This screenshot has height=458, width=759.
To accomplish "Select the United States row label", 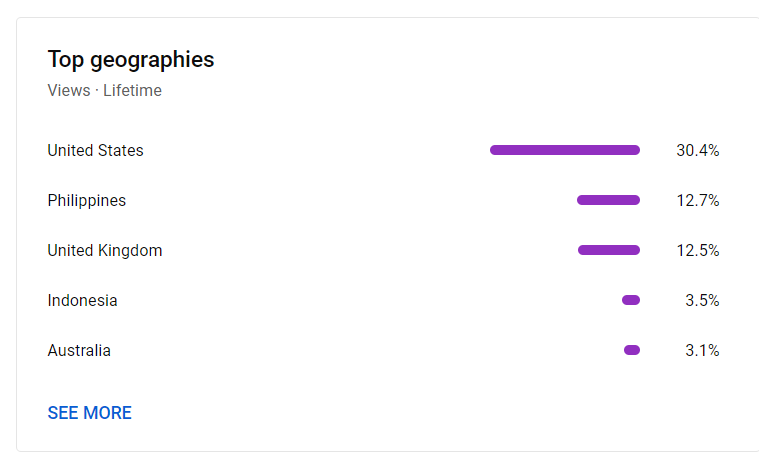I will [95, 151].
